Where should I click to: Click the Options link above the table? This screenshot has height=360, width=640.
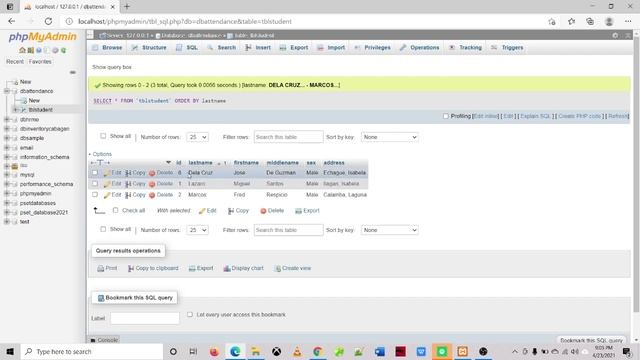[102, 154]
